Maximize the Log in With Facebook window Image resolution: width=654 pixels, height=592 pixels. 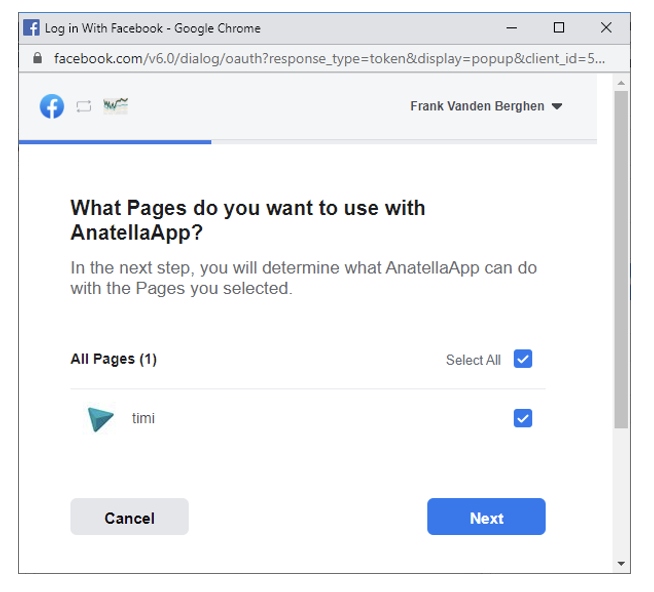click(x=558, y=28)
